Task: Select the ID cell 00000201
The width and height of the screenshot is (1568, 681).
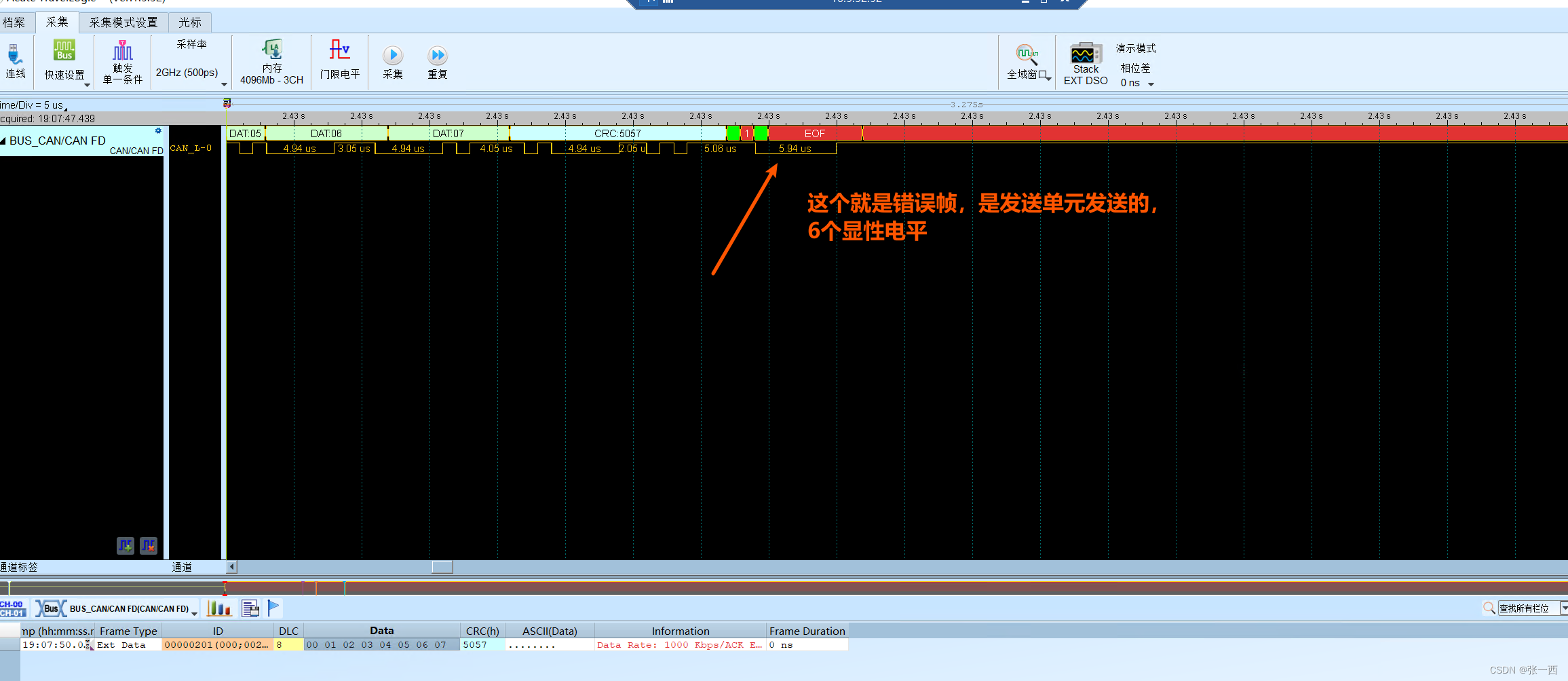Action: click(218, 645)
